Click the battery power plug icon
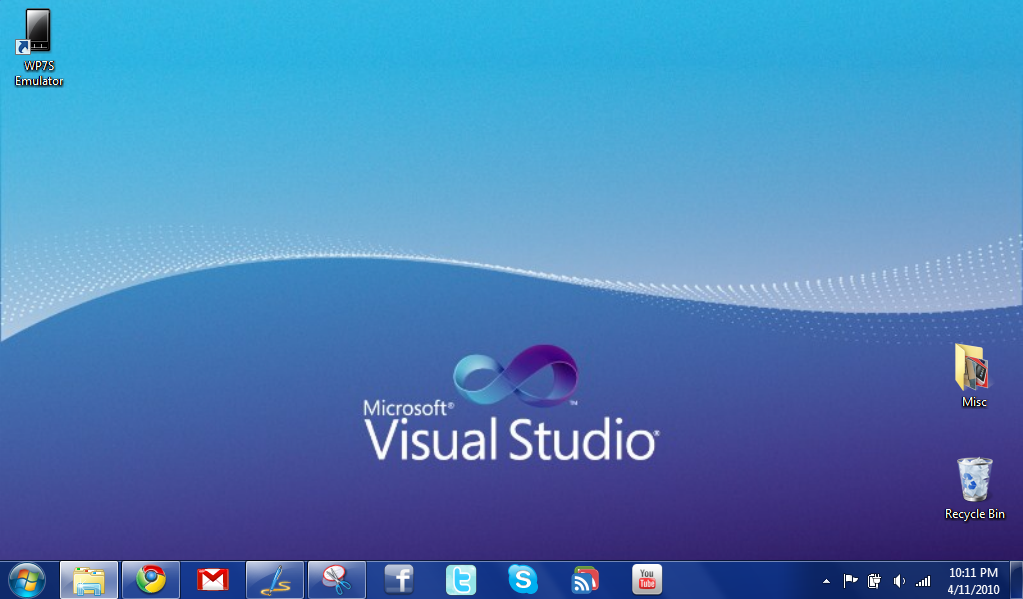 tap(875, 580)
